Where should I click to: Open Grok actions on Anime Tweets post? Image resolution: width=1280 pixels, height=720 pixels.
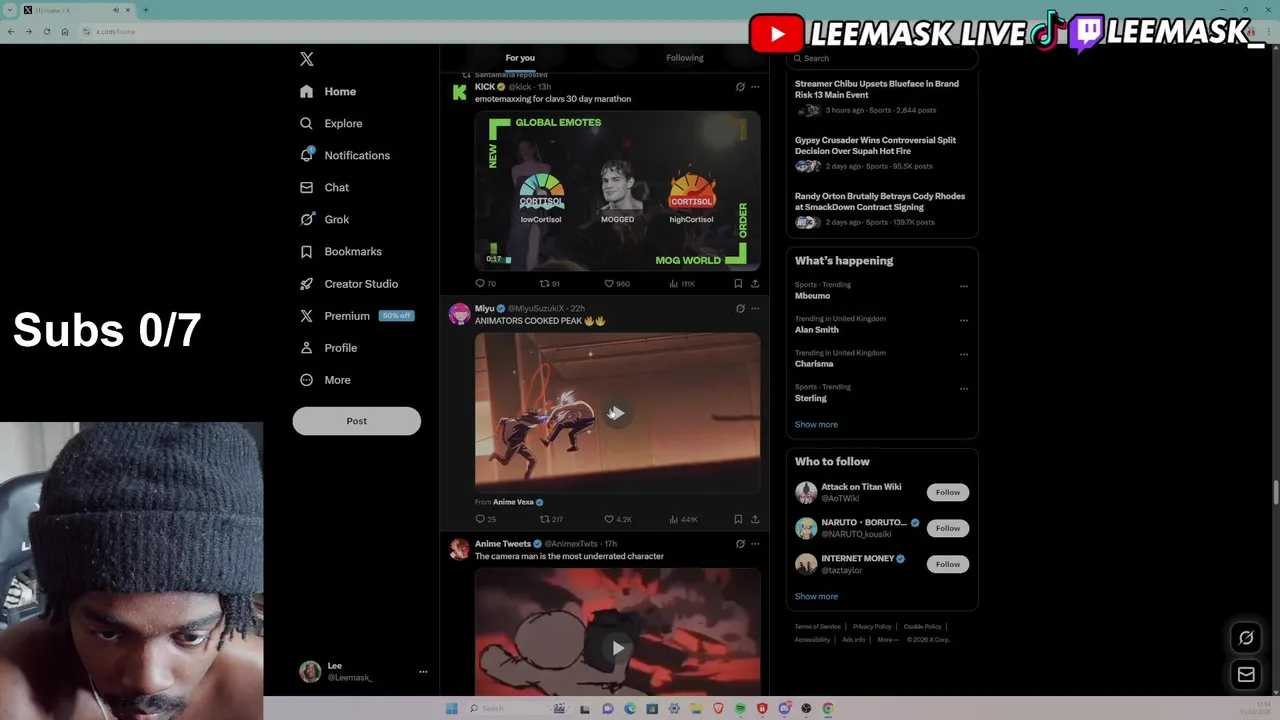click(x=740, y=544)
